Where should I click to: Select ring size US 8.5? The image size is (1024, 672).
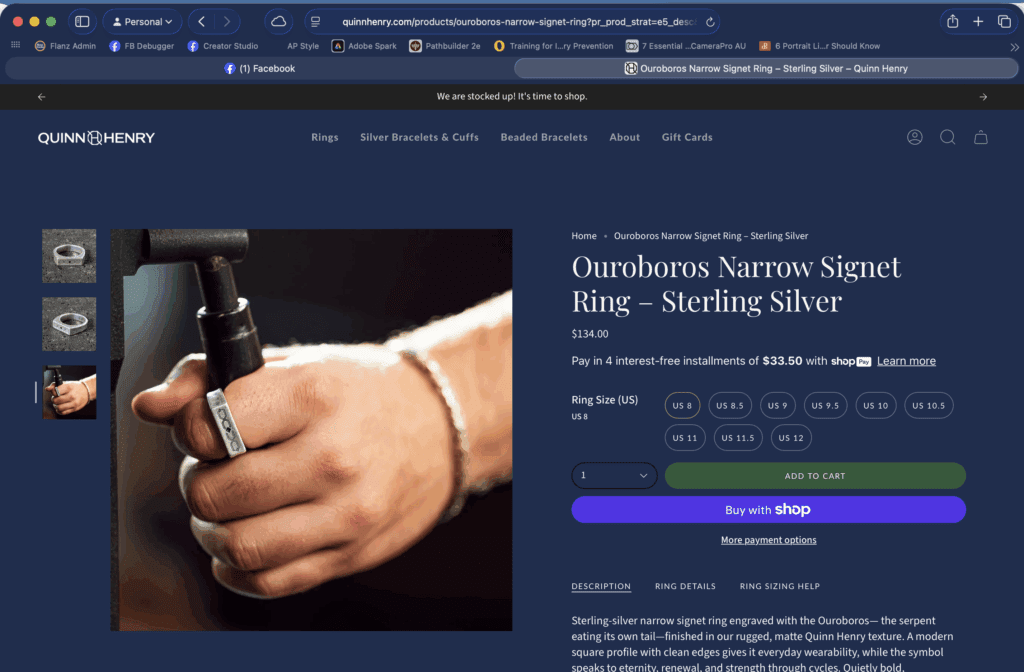729,406
